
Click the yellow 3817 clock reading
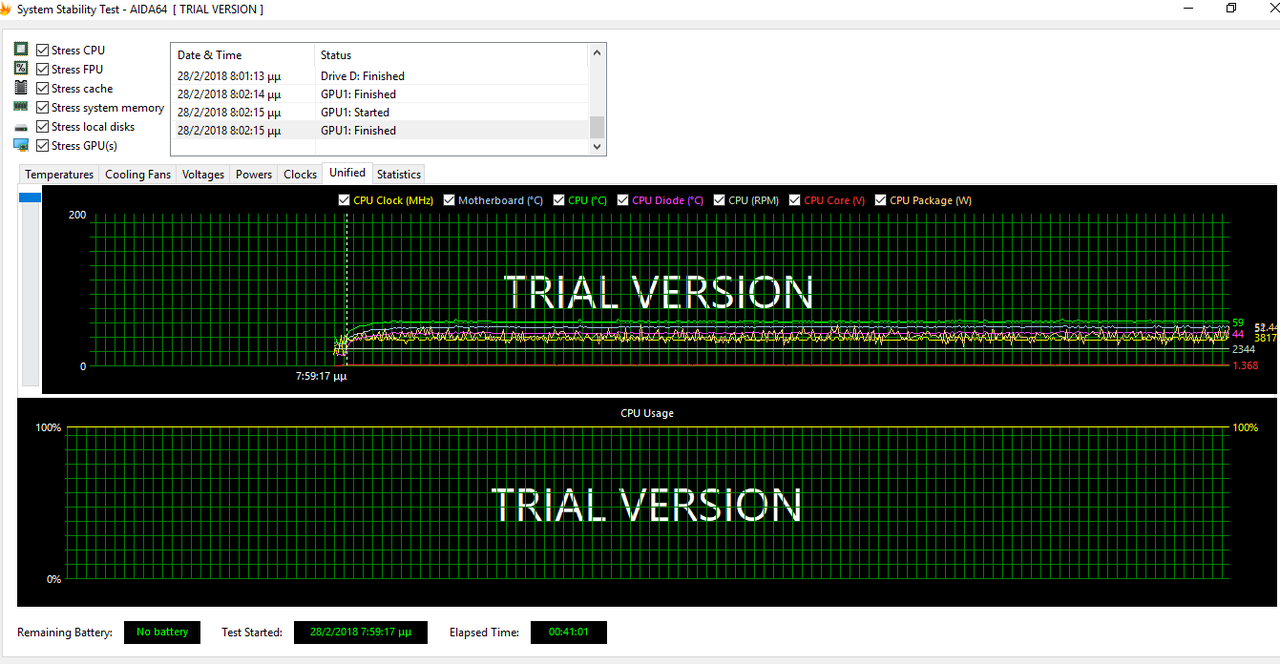click(x=1266, y=338)
